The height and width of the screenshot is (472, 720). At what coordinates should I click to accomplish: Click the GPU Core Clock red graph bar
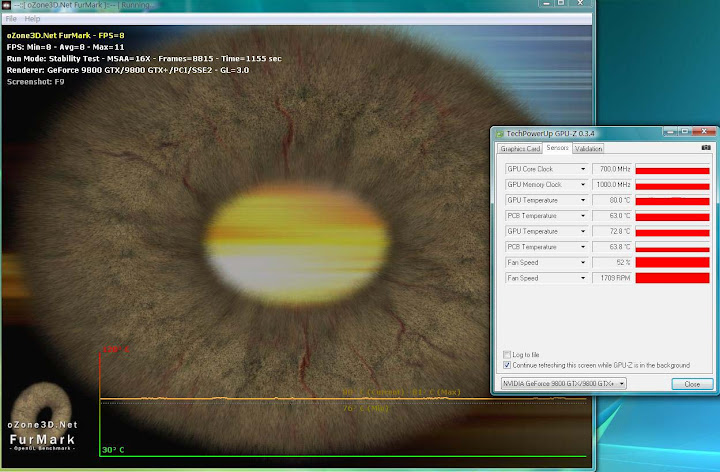coord(672,170)
